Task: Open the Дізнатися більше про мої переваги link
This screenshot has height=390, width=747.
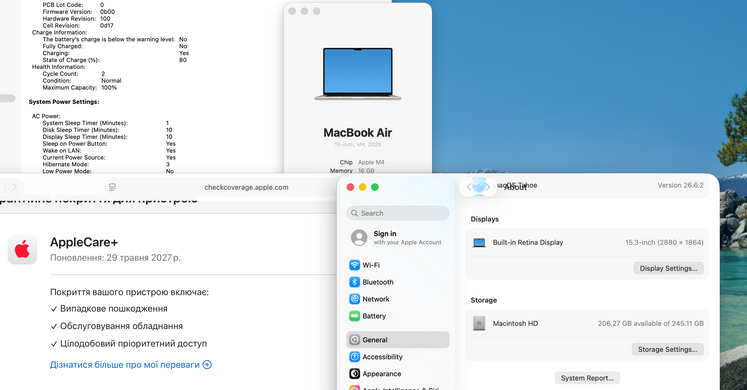Action: (125, 365)
